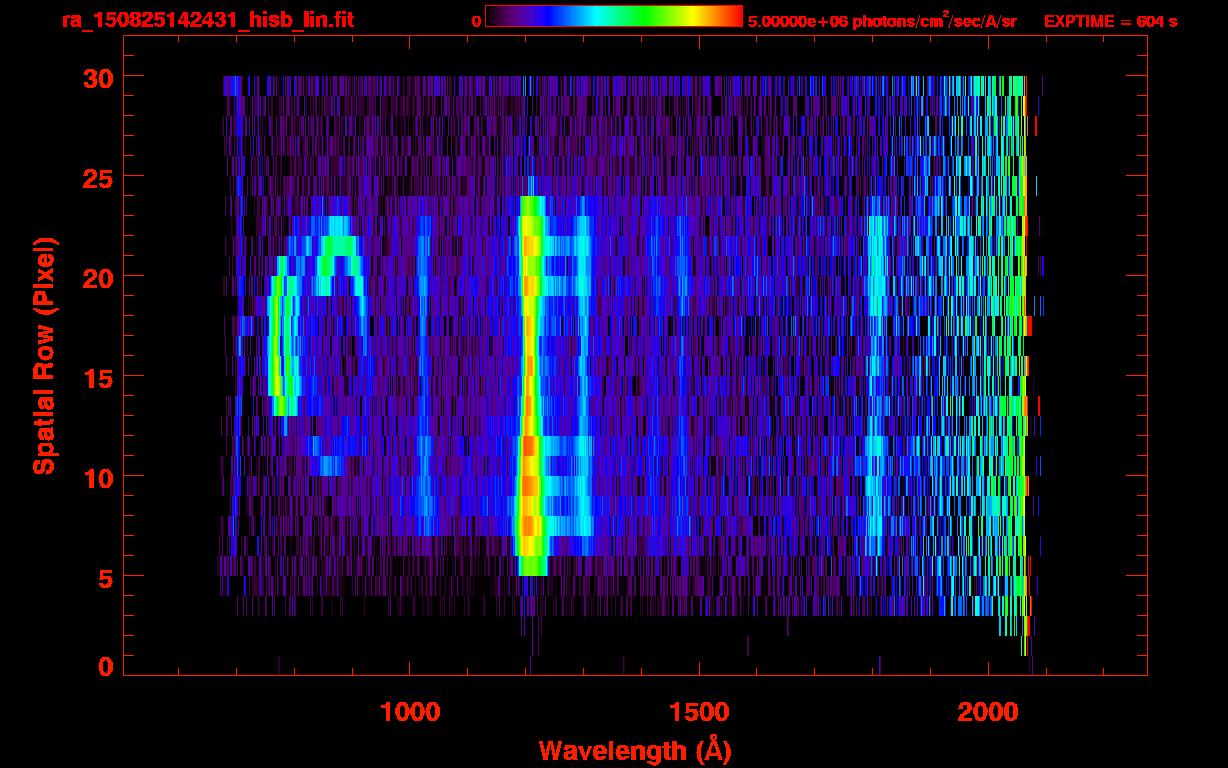Click the Wavelength (Å) axis title
Screen dimensions: 1228x768
[634, 750]
